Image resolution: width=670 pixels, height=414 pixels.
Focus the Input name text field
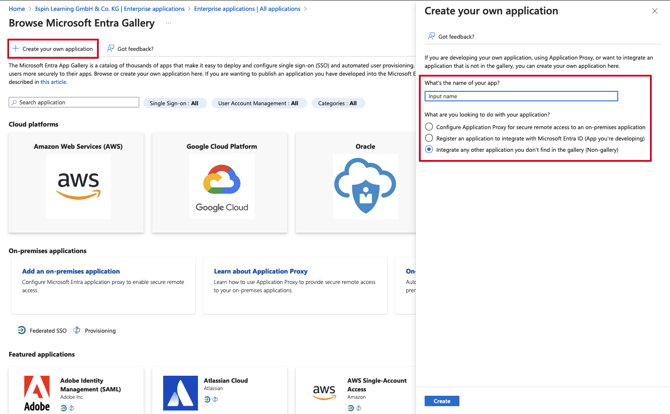tap(521, 96)
